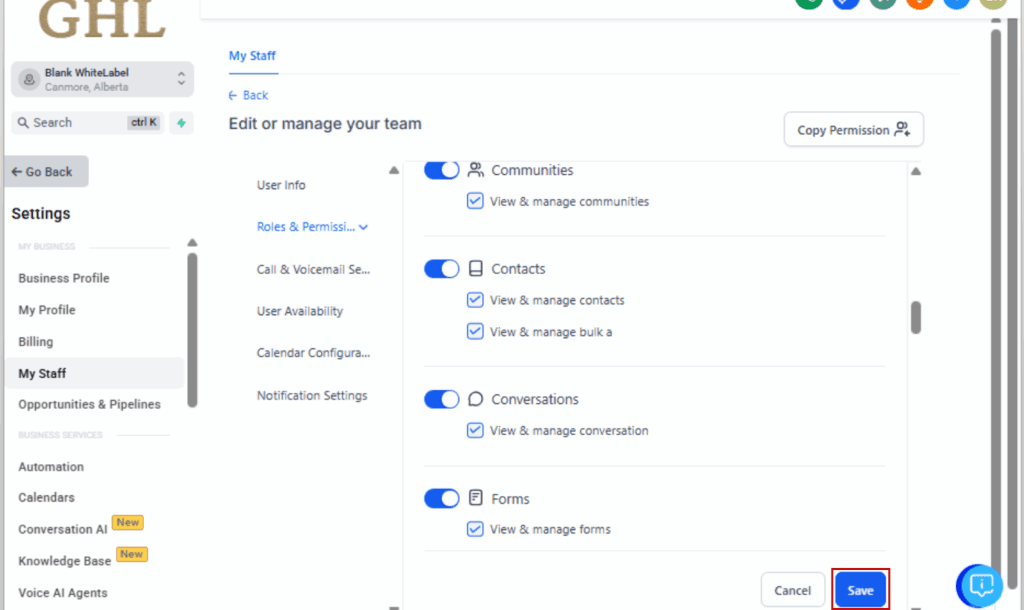This screenshot has width=1024, height=610.
Task: Open the help chat widget icon
Action: [981, 584]
